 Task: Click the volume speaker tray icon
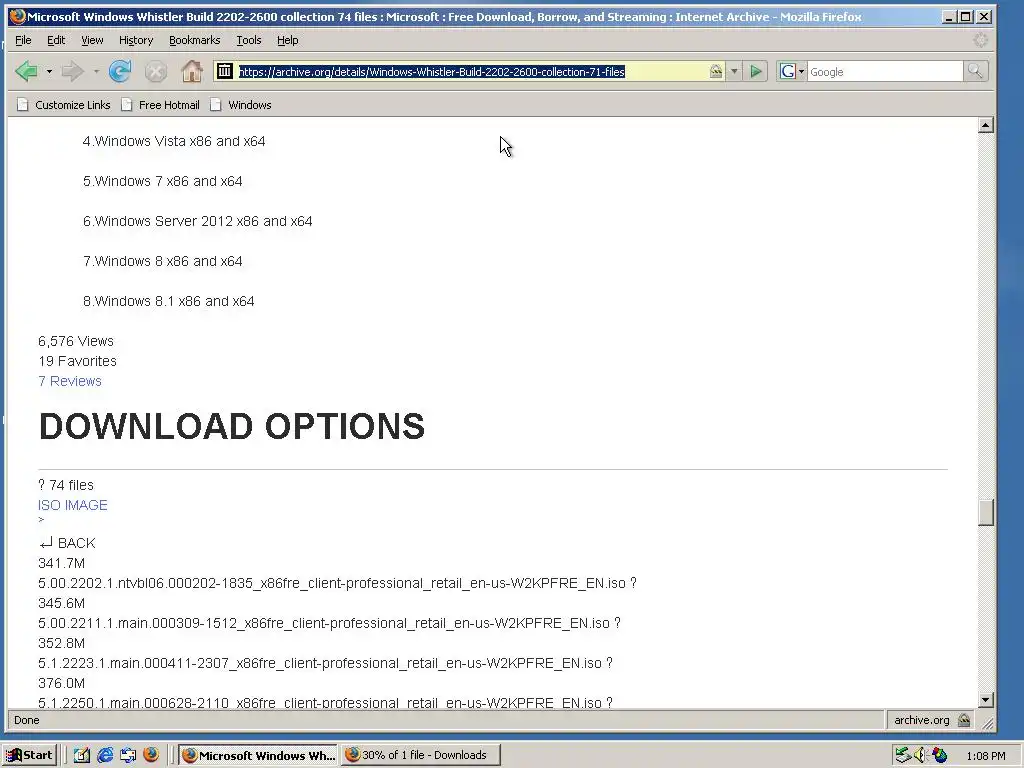click(x=920, y=755)
